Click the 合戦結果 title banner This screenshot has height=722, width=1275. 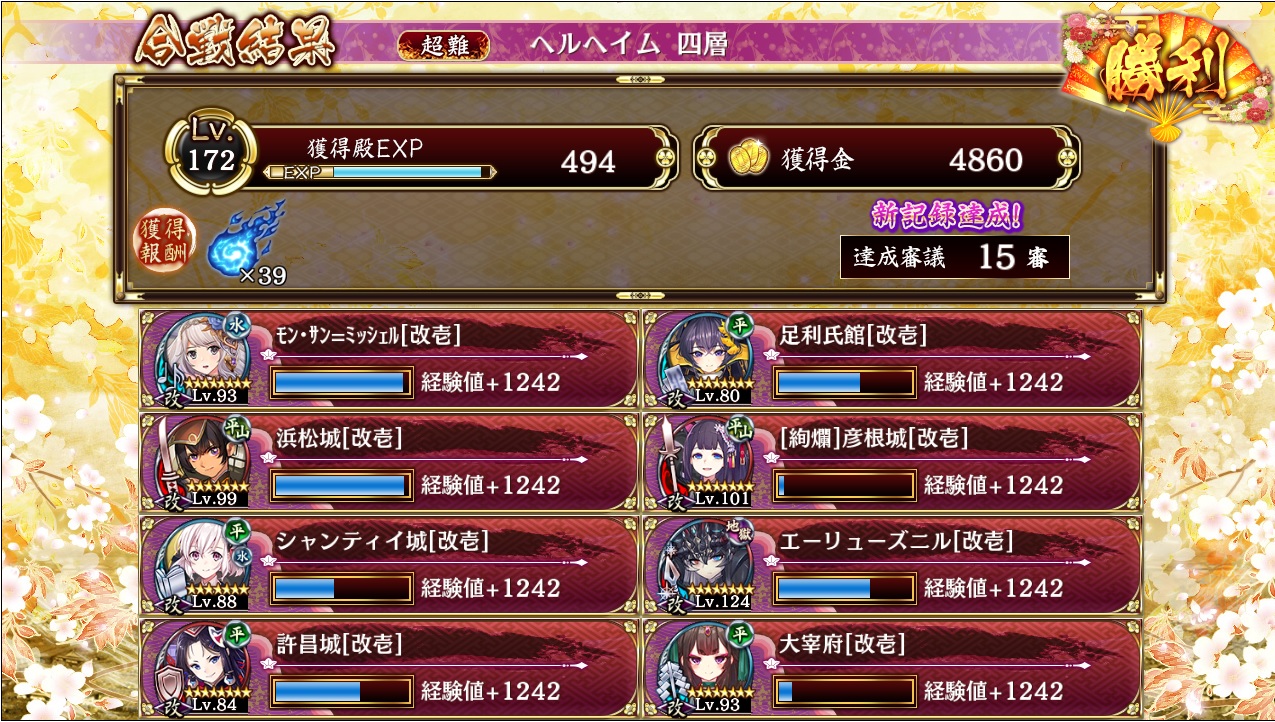[234, 40]
